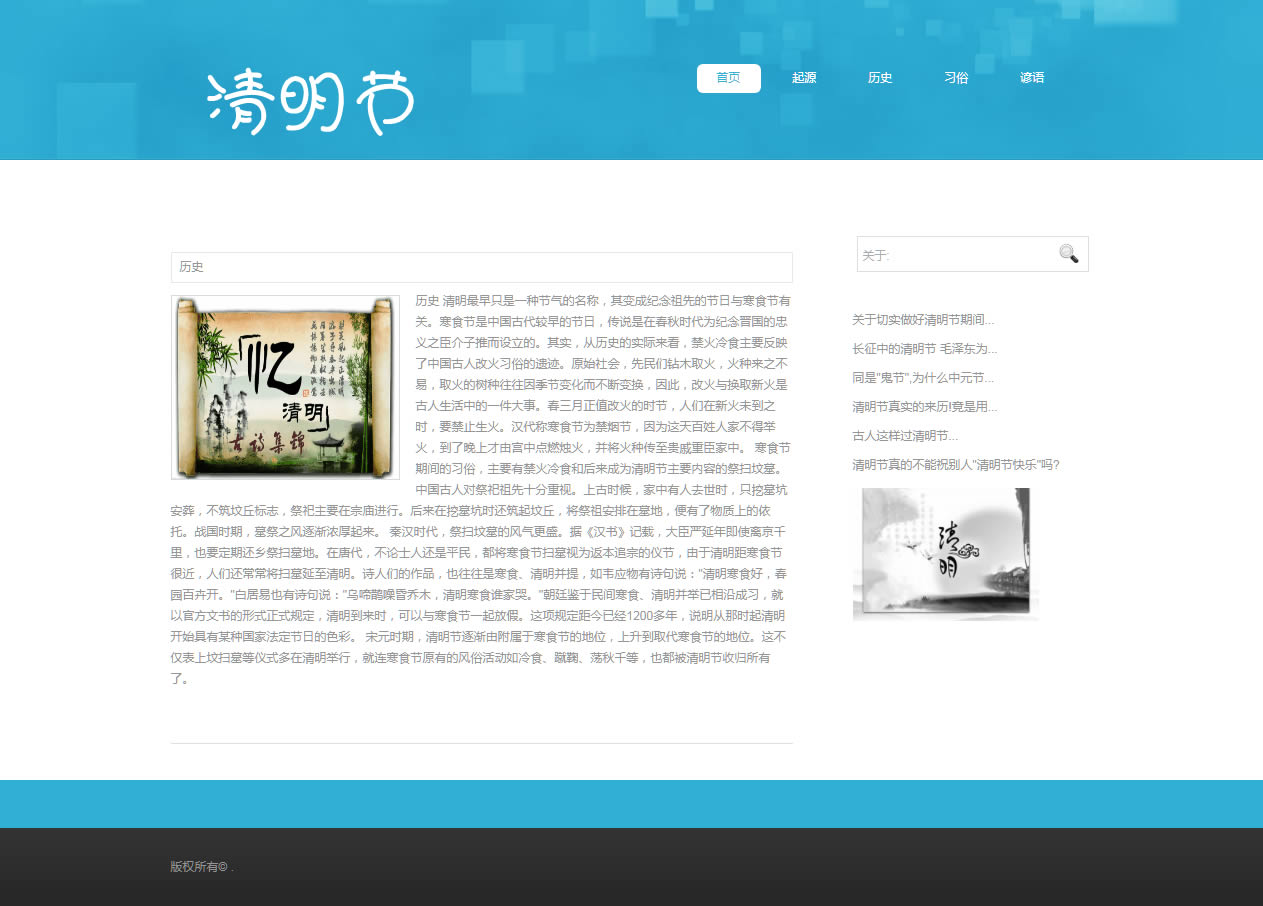
Task: Open link 关于切实做好清明节期间...
Action: [923, 320]
